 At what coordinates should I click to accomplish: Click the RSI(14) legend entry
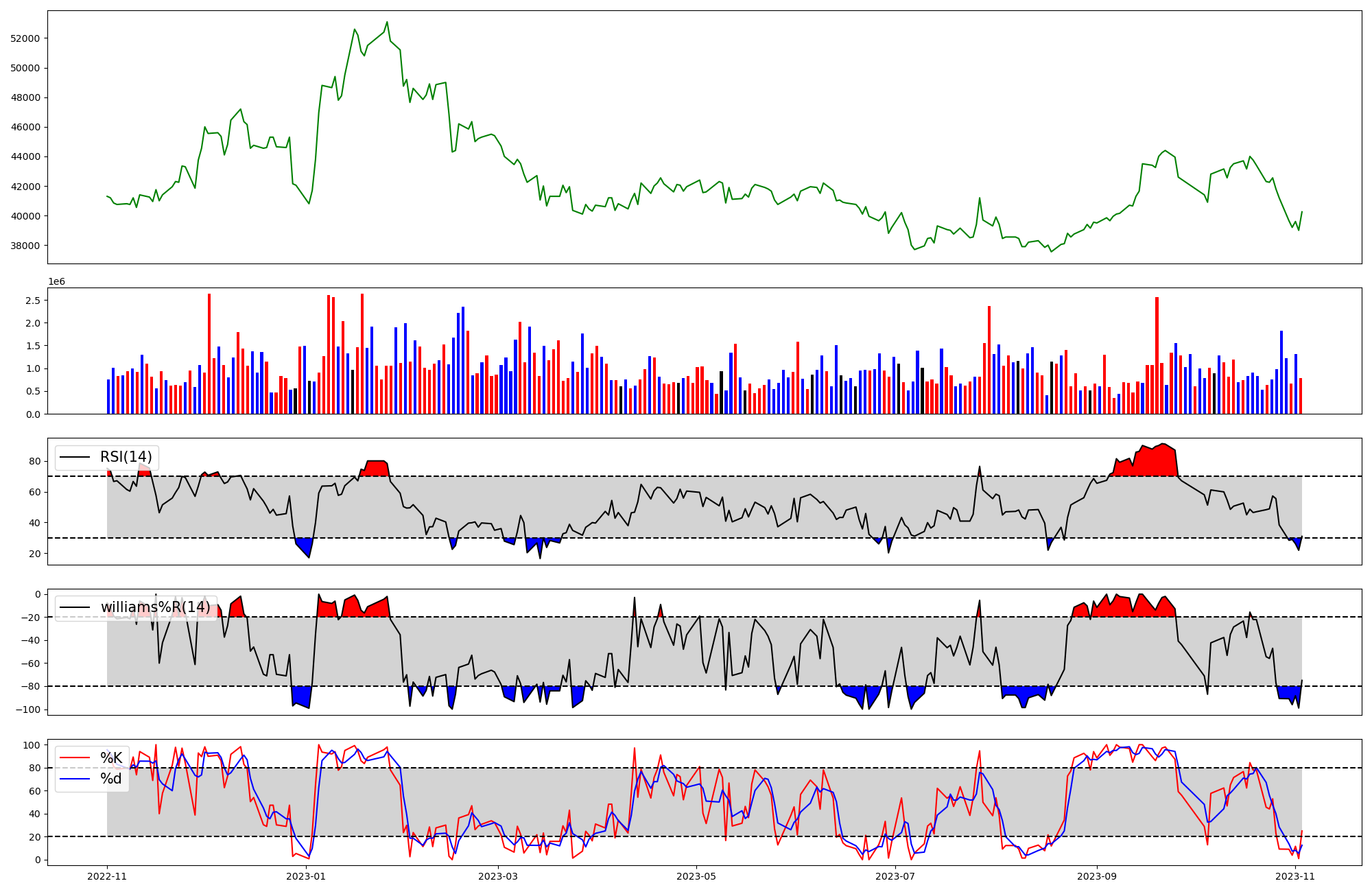(126, 457)
